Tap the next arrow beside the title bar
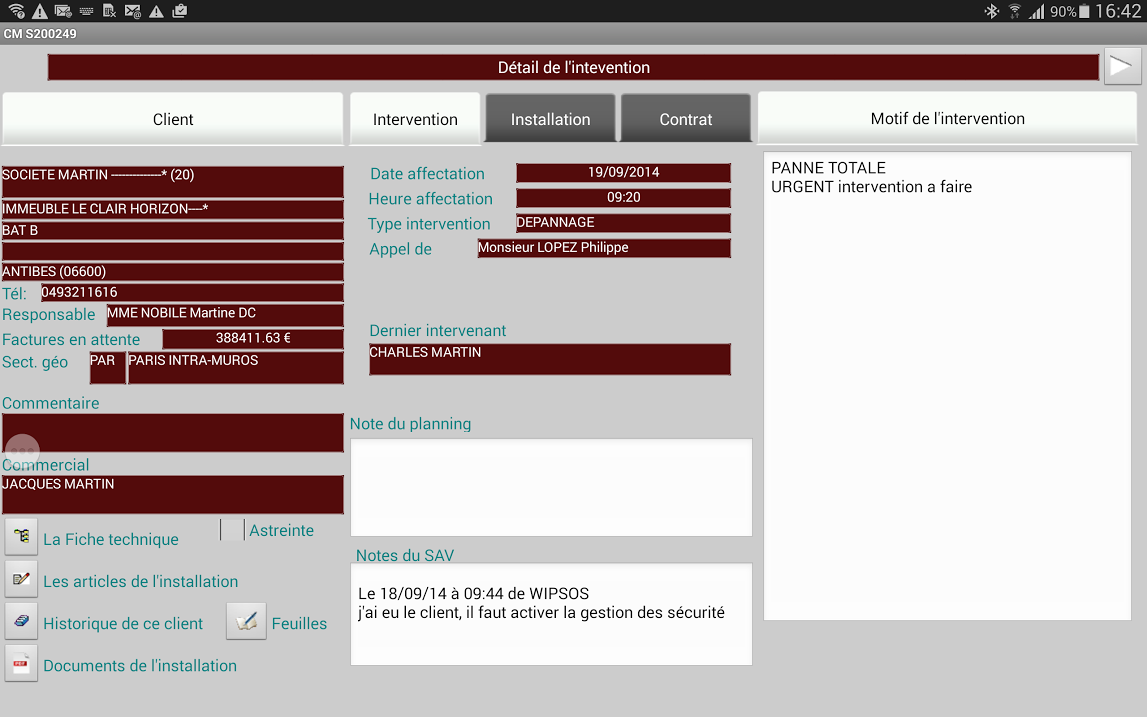This screenshot has height=717, width=1147. [1122, 67]
